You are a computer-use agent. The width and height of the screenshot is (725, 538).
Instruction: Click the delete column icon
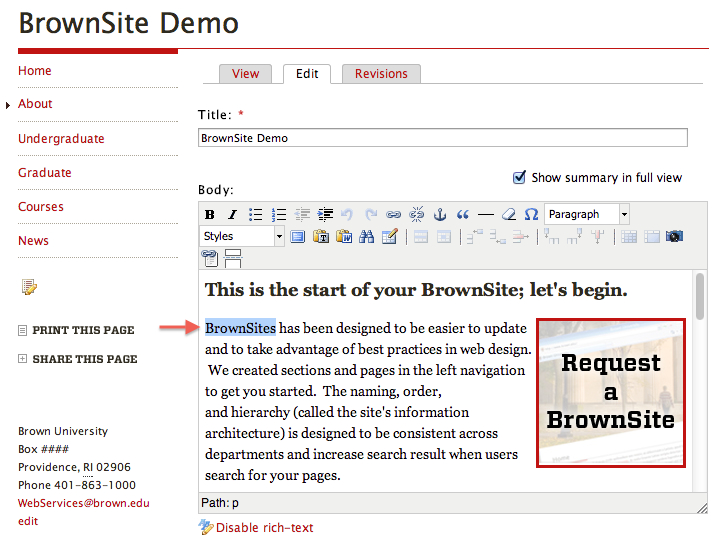point(598,237)
